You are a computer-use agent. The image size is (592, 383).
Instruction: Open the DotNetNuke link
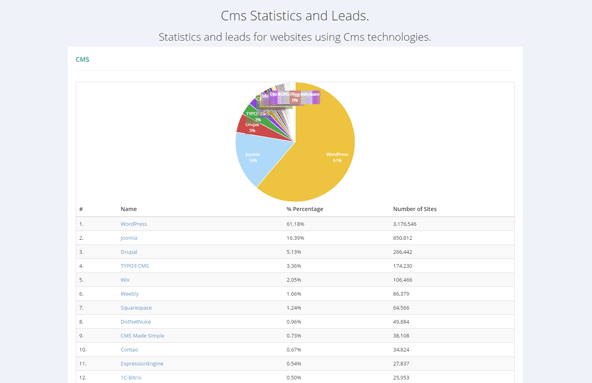136,322
